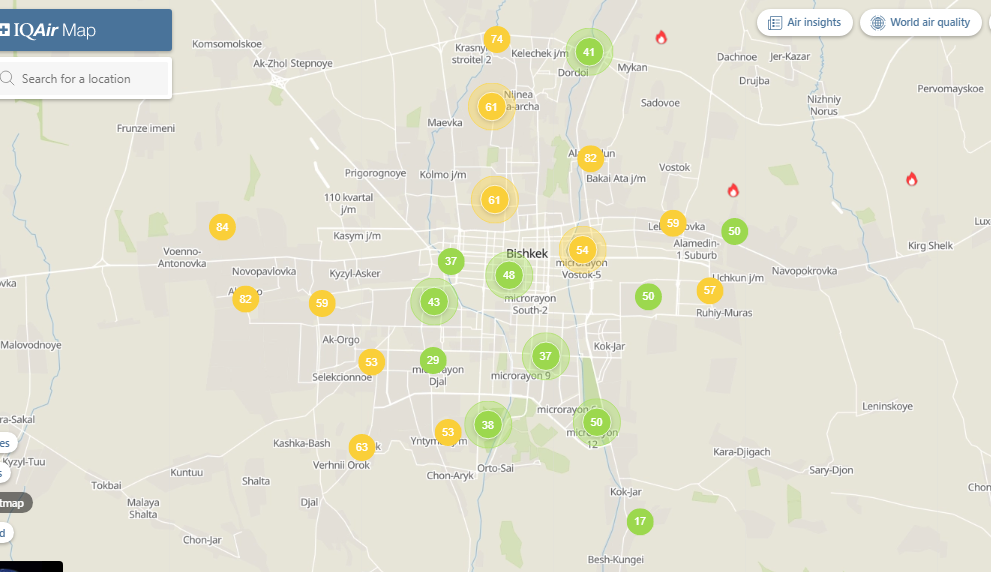
Task: Open the 82 marker near Bakai Ata j/m
Action: pos(590,158)
